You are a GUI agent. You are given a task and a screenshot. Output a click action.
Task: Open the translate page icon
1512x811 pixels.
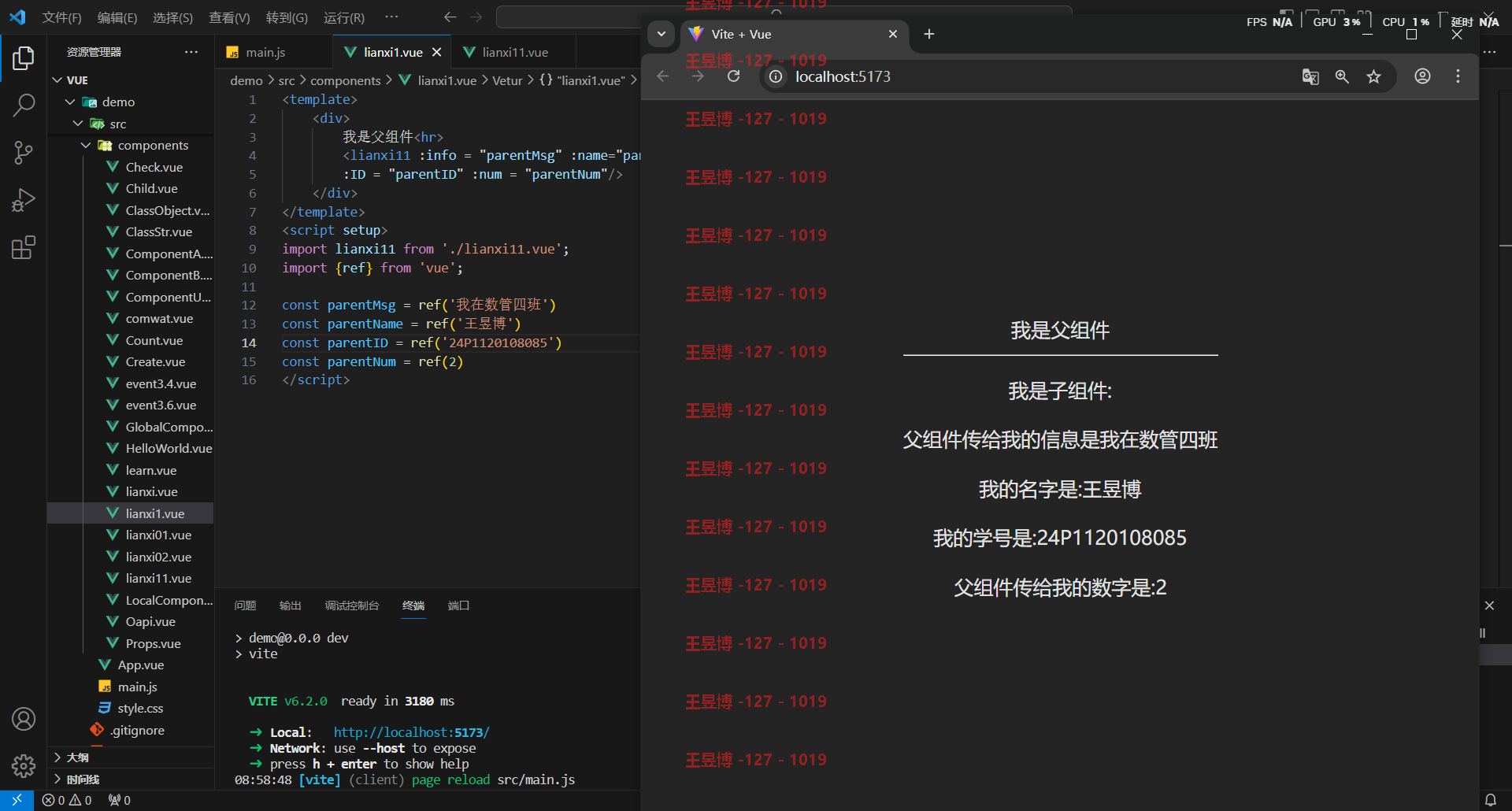pos(1310,76)
